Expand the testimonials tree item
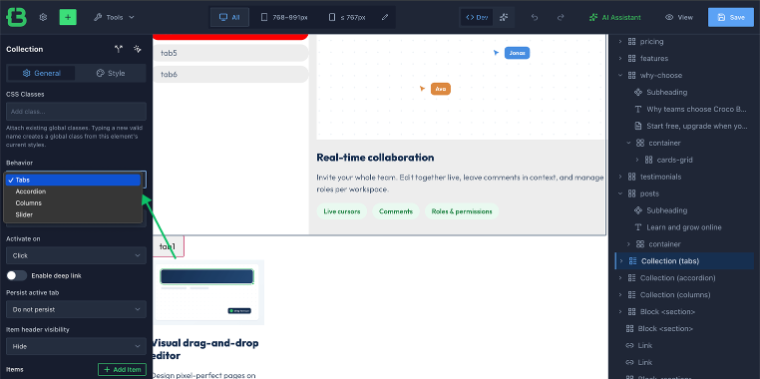The height and width of the screenshot is (379, 760). coord(620,176)
